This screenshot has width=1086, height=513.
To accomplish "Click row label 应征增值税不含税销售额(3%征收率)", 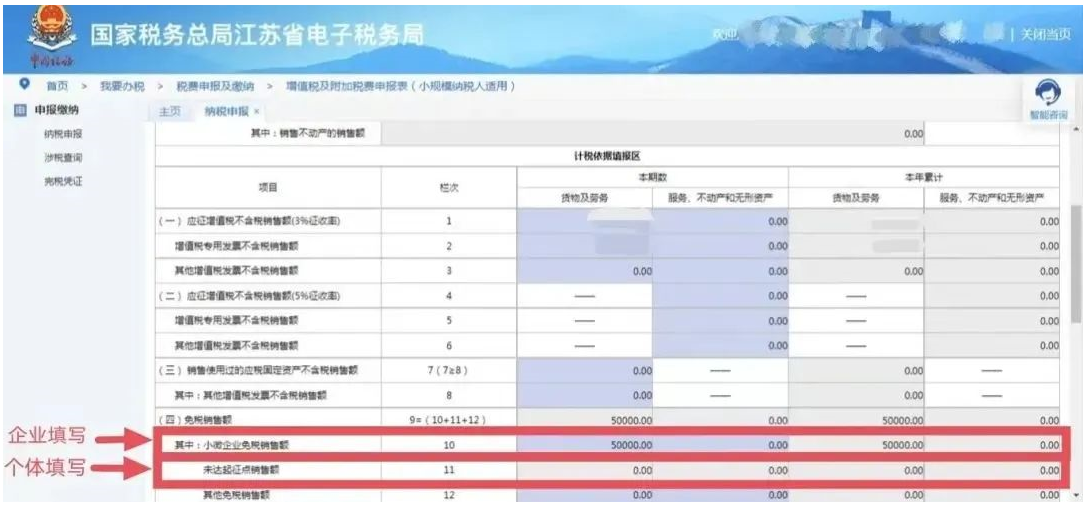I will (250, 221).
